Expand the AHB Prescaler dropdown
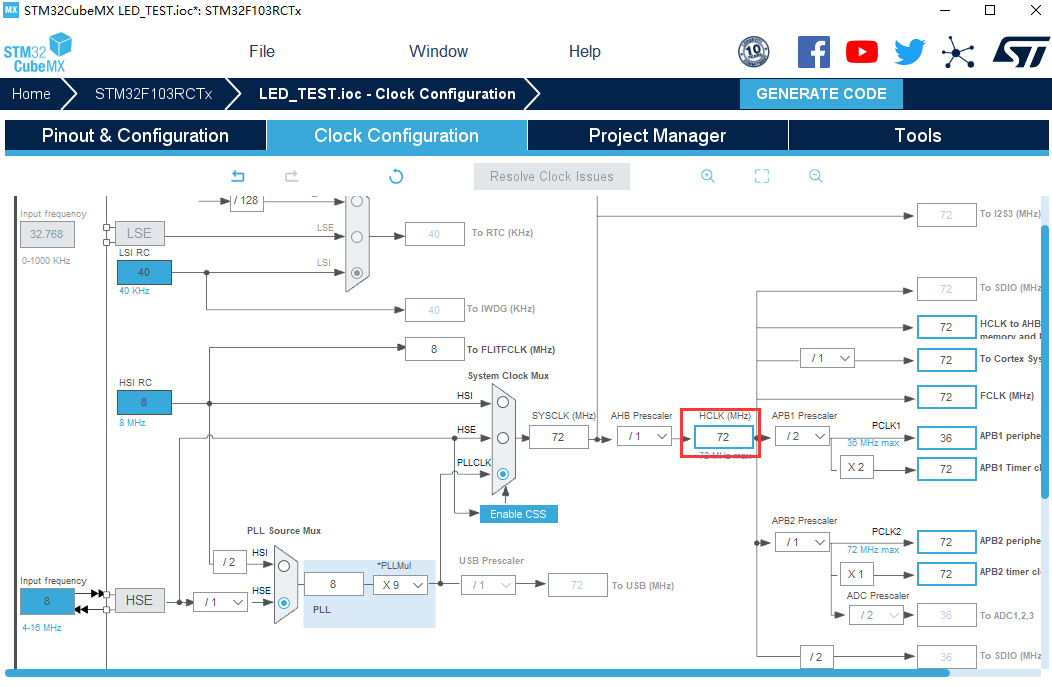Viewport: 1052px width, 687px height. 643,436
